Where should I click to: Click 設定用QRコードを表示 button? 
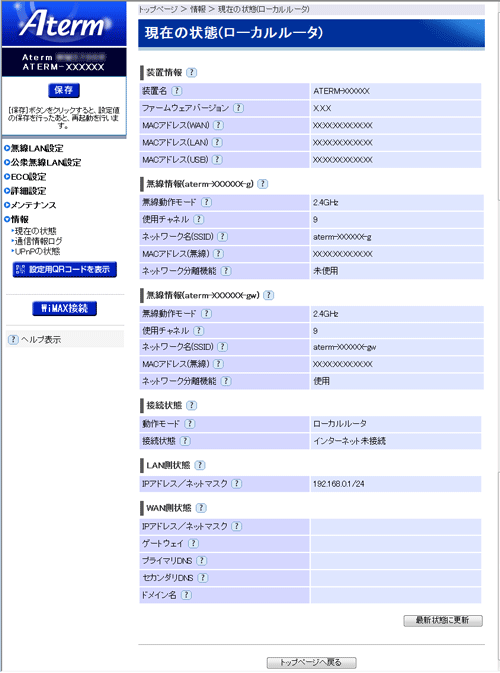(x=65, y=270)
